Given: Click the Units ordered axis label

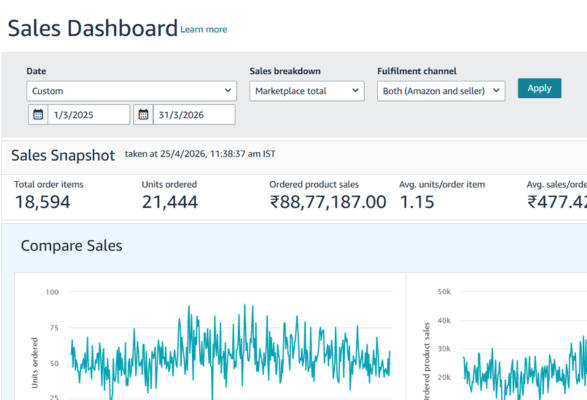Looking at the screenshot, I should [34, 363].
